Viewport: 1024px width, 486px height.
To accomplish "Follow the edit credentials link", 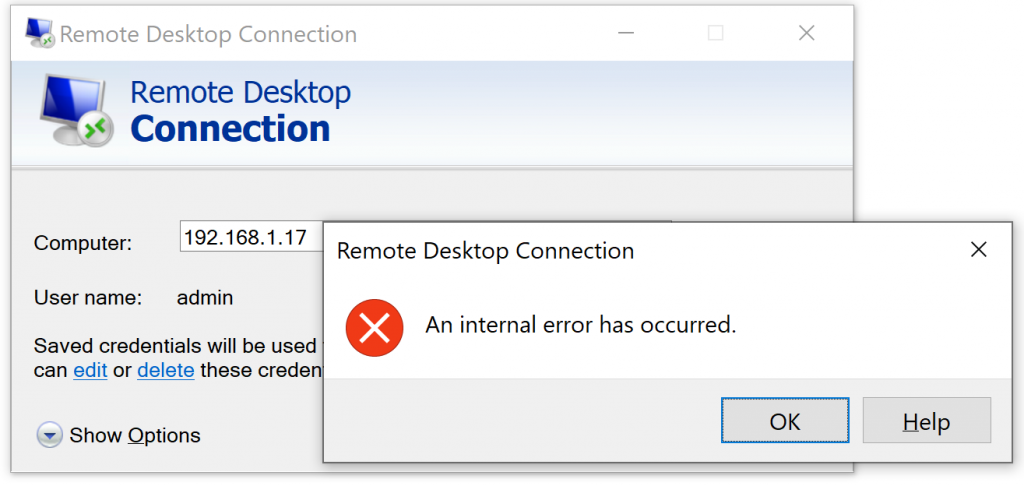I will coord(90,370).
